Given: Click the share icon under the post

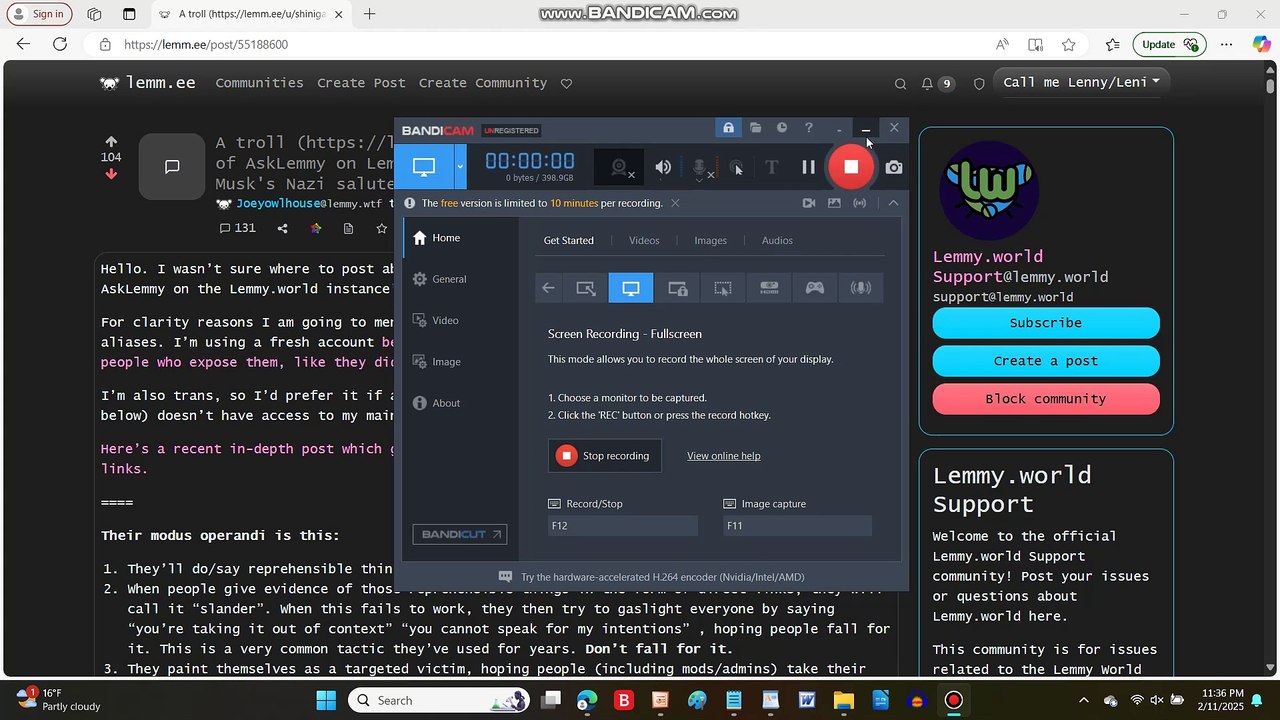Looking at the screenshot, I should tap(282, 228).
